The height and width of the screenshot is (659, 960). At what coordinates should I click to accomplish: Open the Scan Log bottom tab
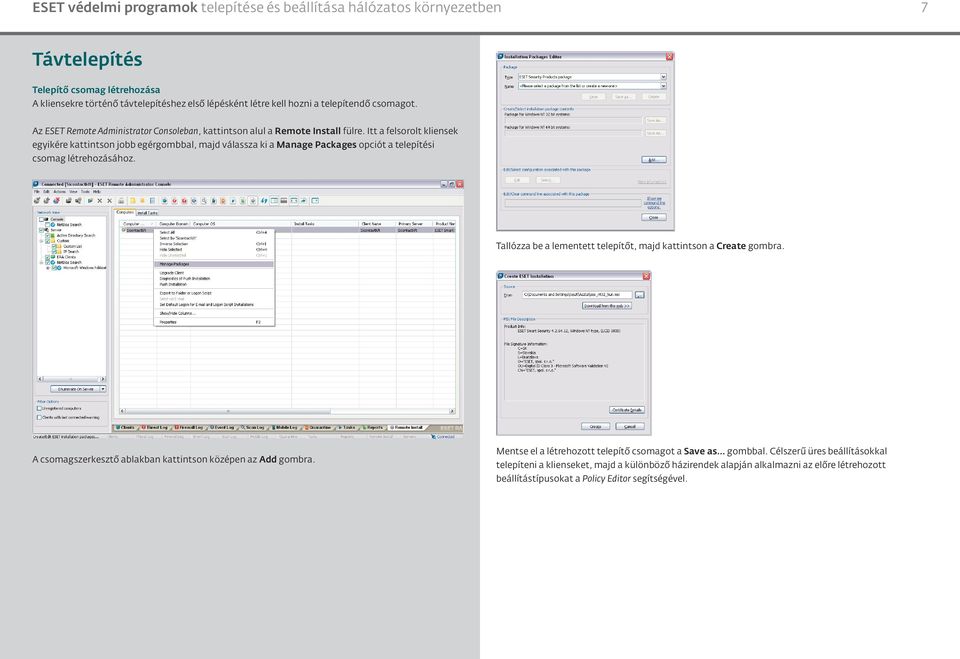[x=254, y=427]
